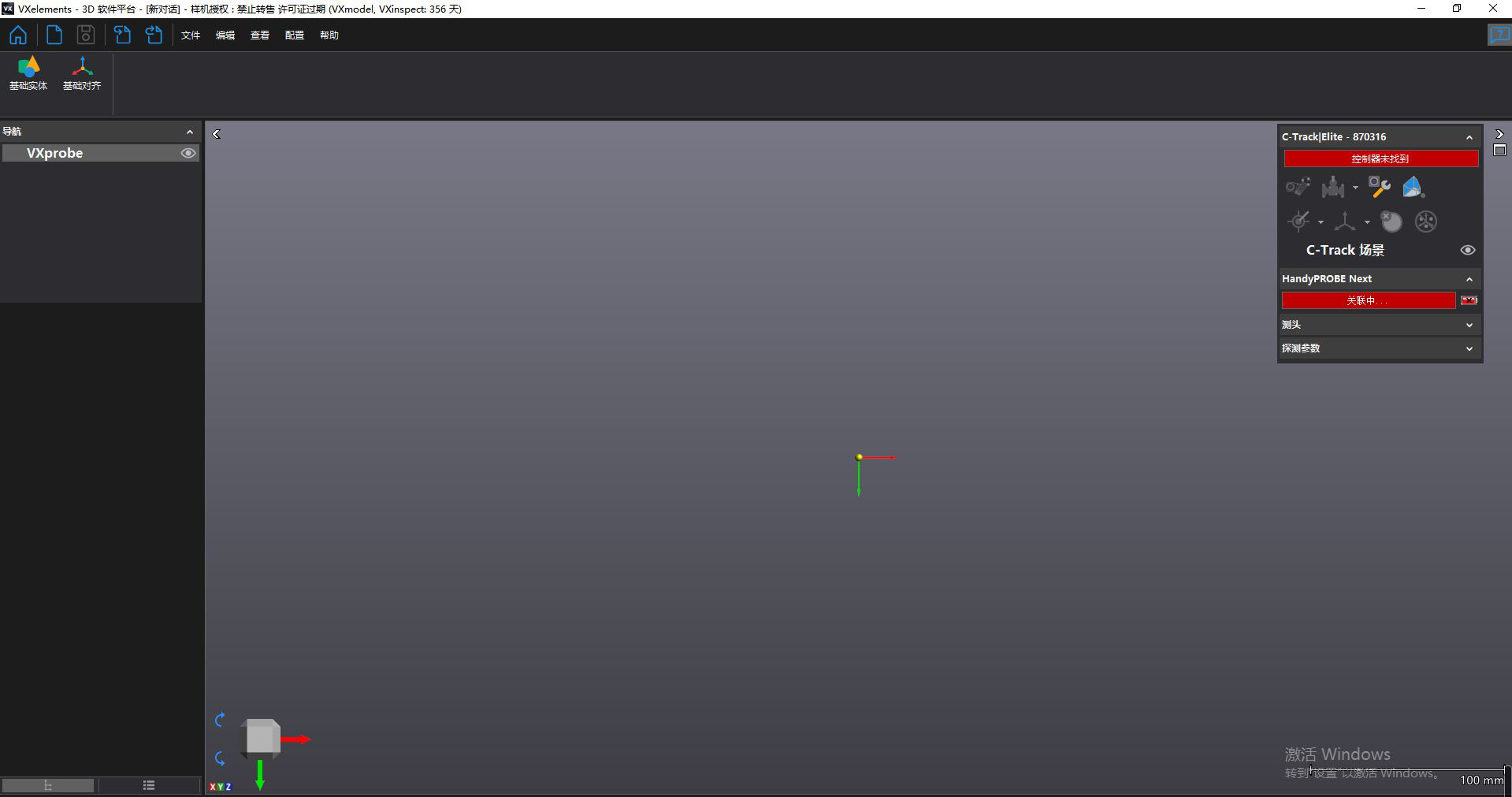Open dropdown arrow beside the coordinate axes icon
Image resolution: width=1512 pixels, height=797 pixels.
coord(1367,222)
